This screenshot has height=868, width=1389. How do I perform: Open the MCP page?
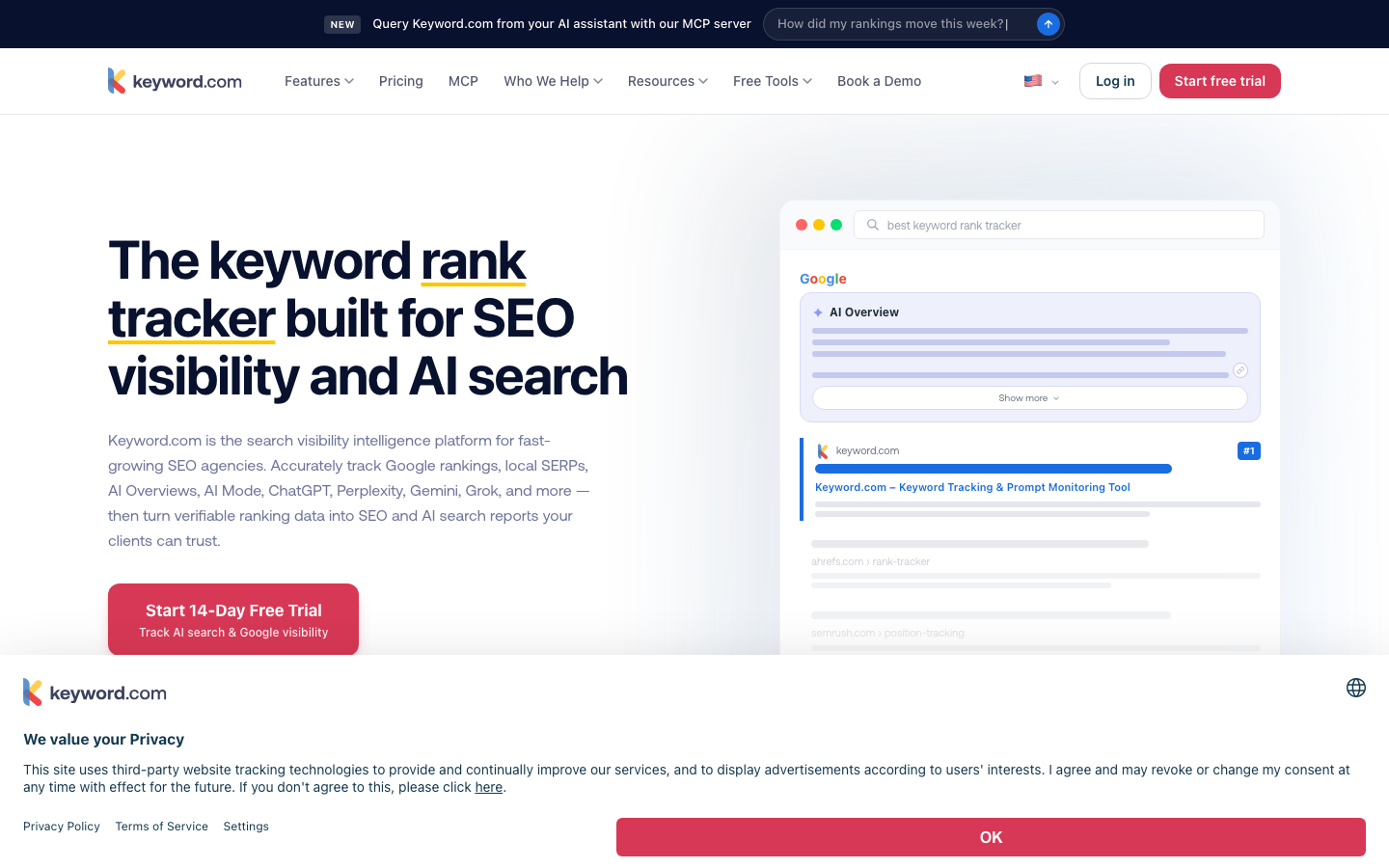click(x=463, y=81)
